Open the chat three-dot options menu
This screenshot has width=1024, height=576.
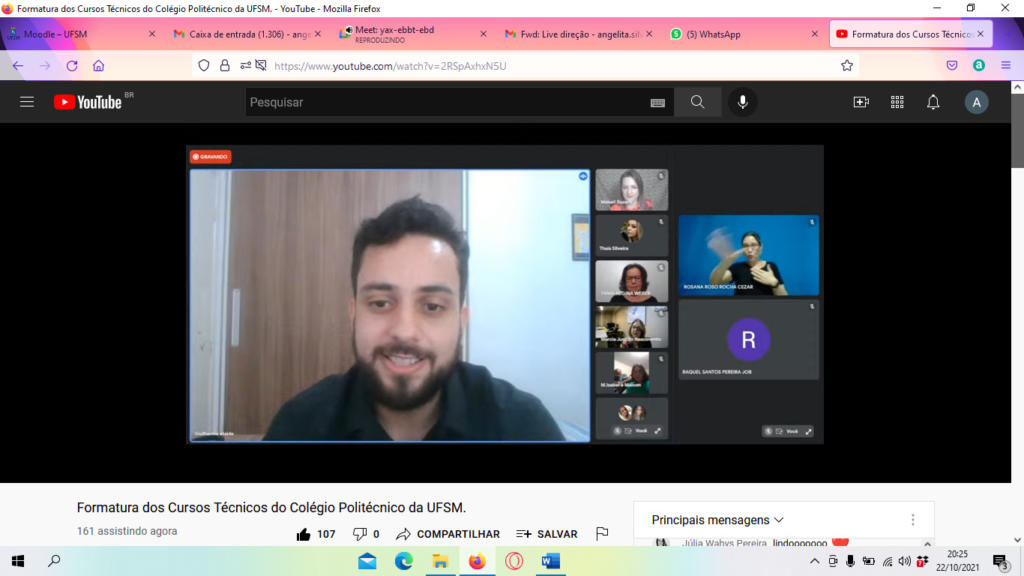click(x=912, y=520)
